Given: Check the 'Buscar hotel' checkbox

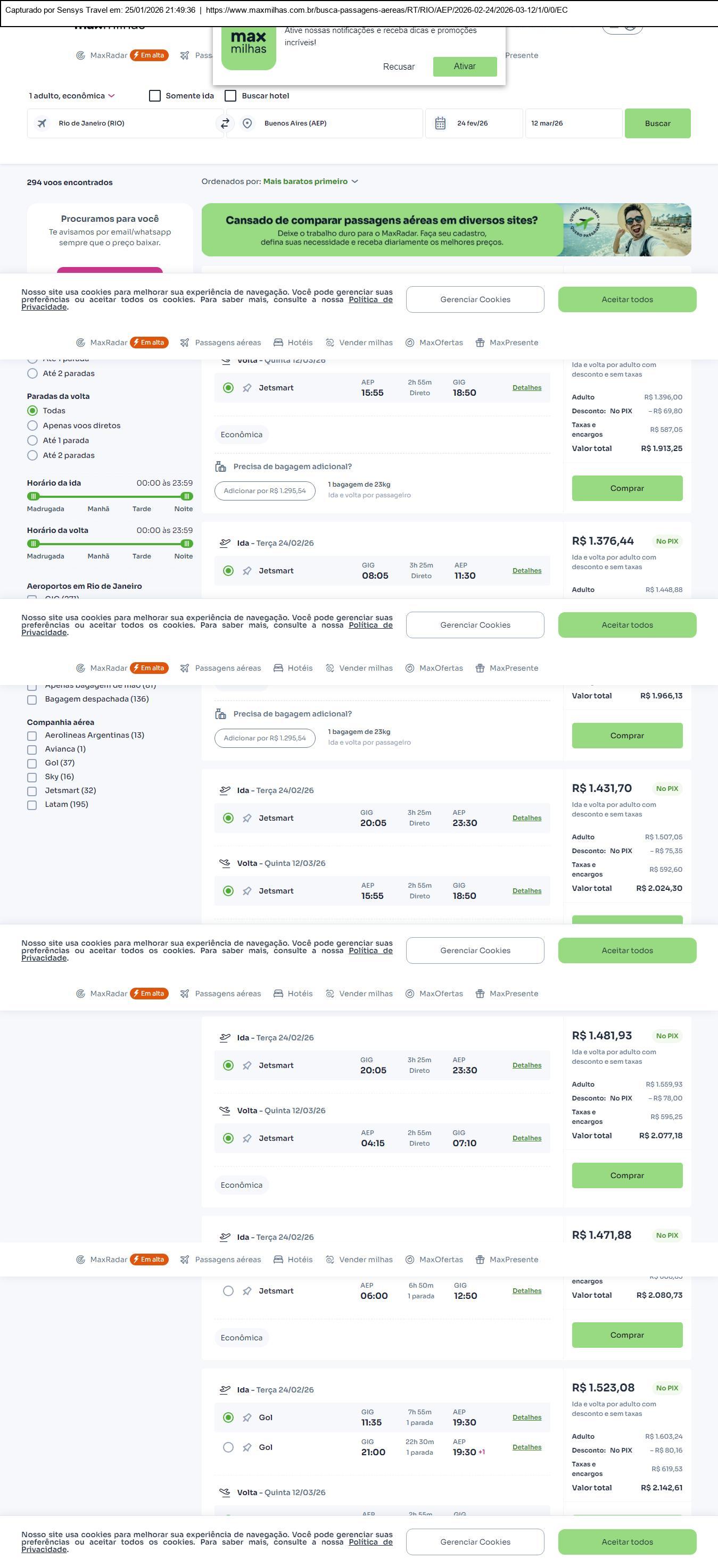Looking at the screenshot, I should [231, 96].
